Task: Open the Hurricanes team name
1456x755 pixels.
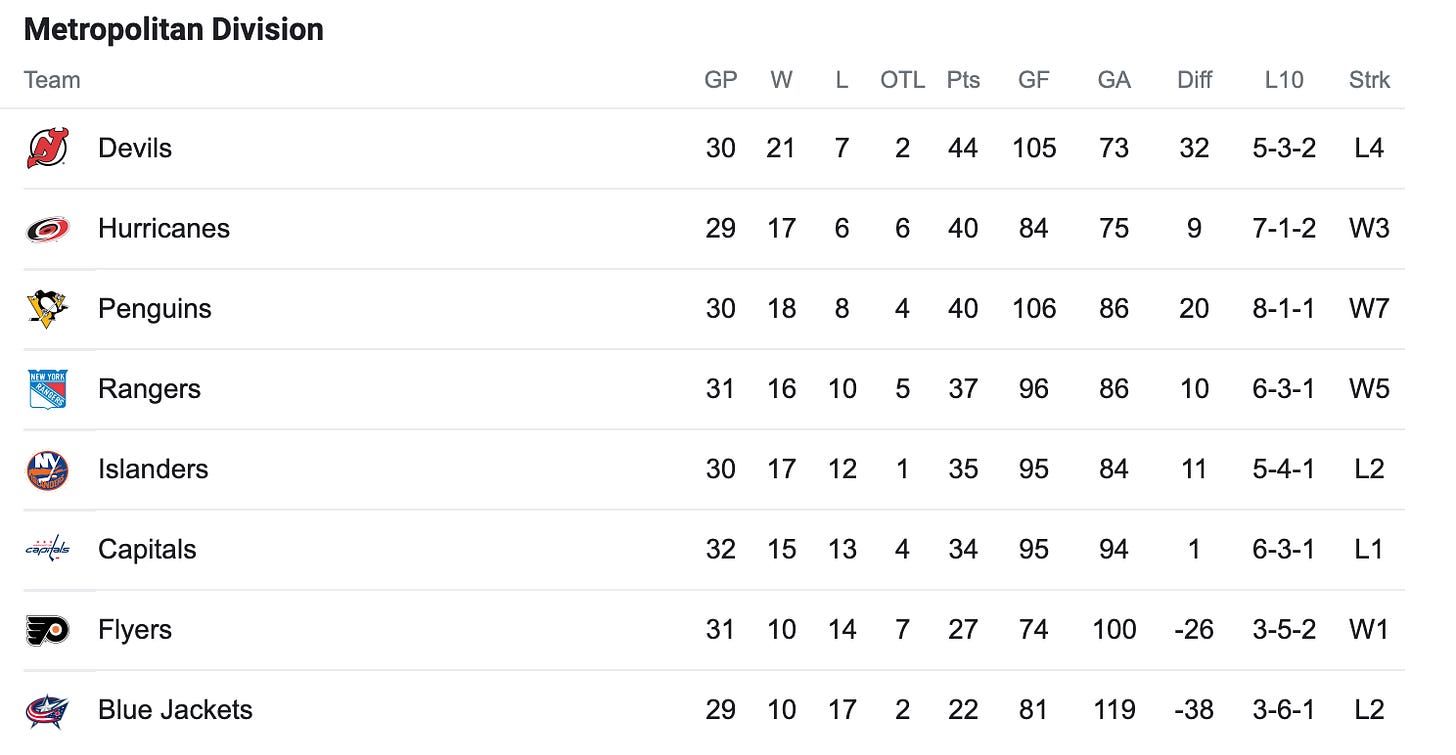Action: 164,229
